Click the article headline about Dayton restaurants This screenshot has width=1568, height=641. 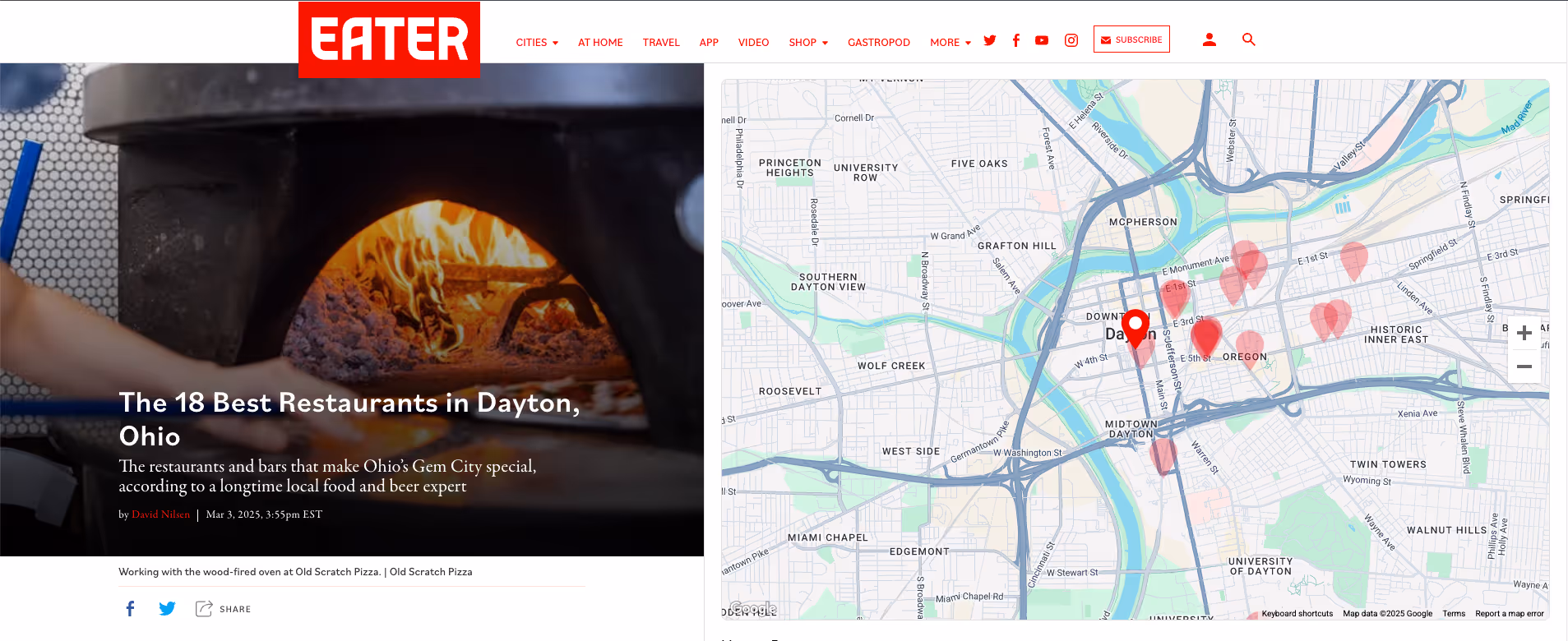pos(349,419)
